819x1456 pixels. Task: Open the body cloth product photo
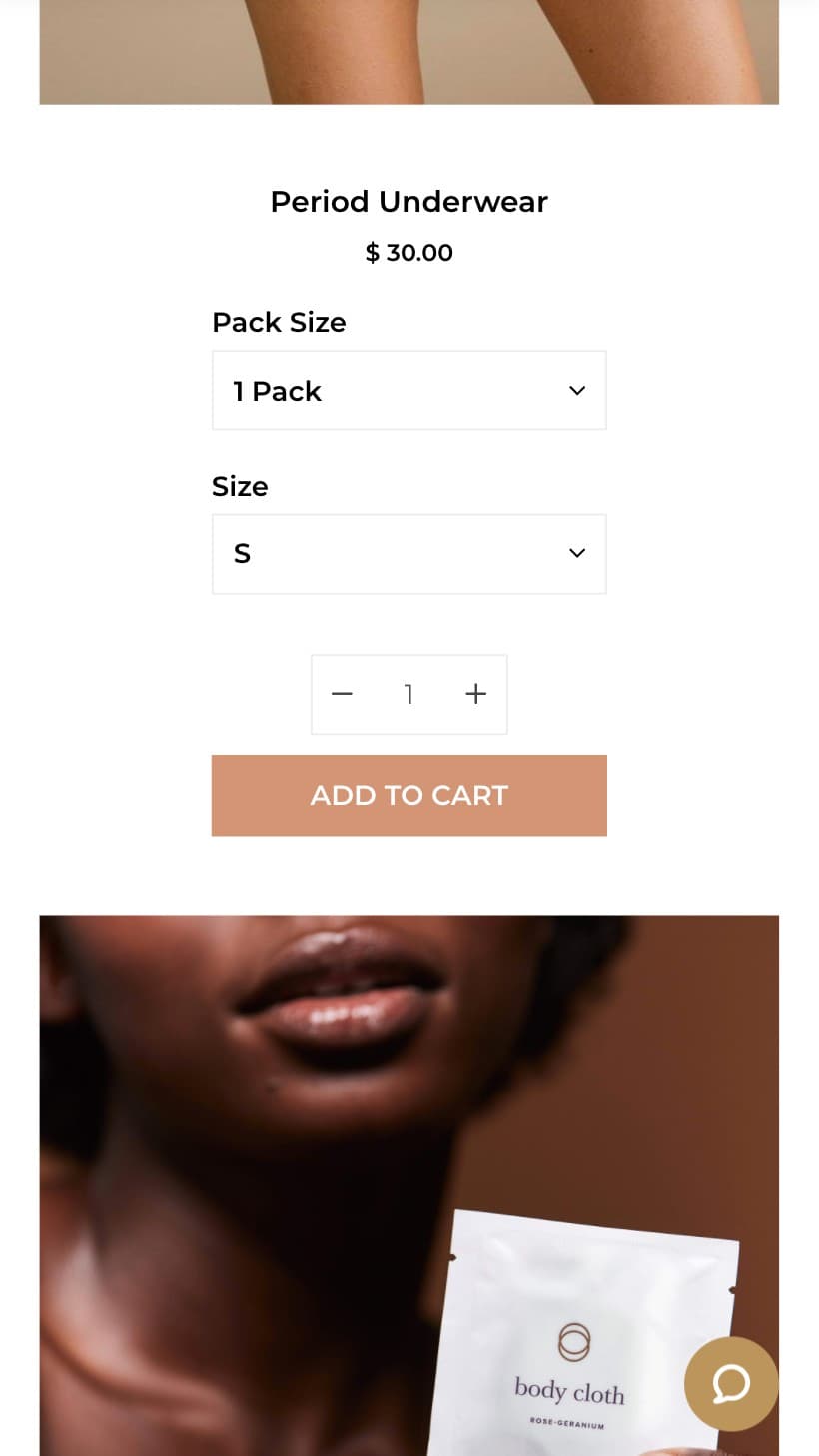coord(409,1185)
